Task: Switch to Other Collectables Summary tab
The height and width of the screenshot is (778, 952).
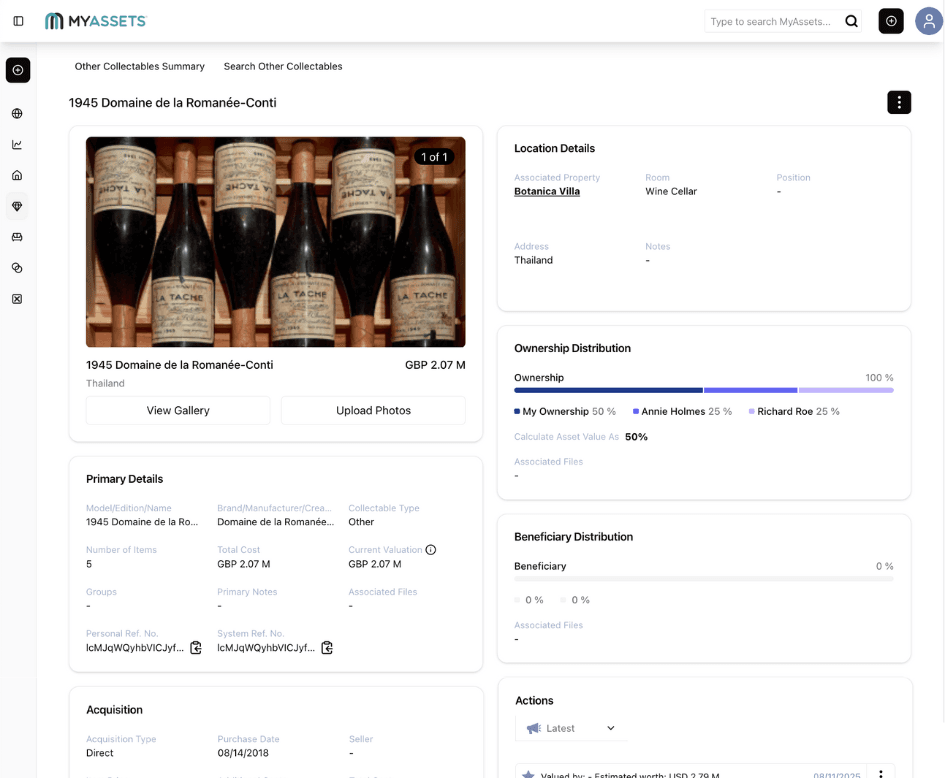Action: (139, 66)
